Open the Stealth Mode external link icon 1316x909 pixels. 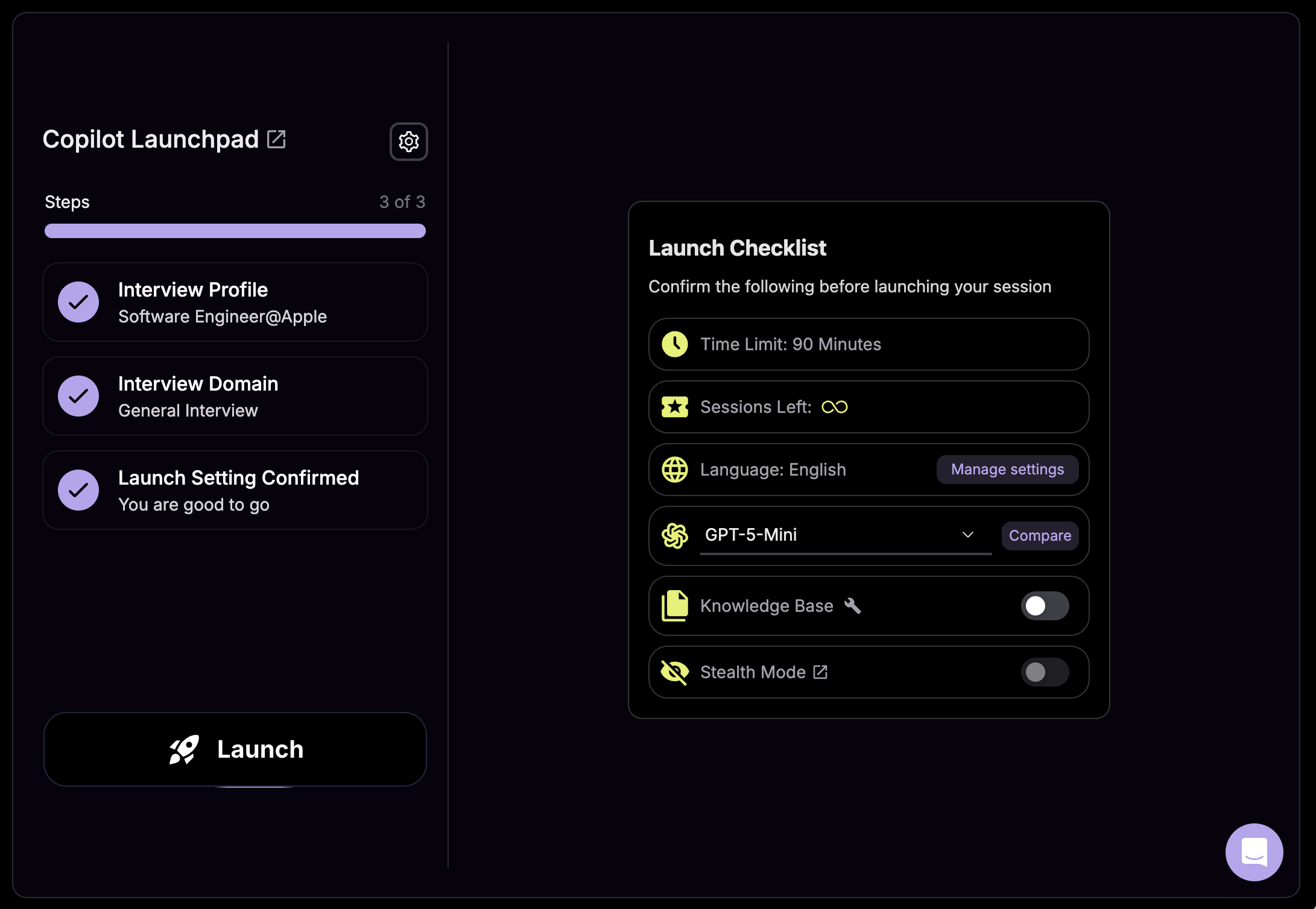click(820, 672)
